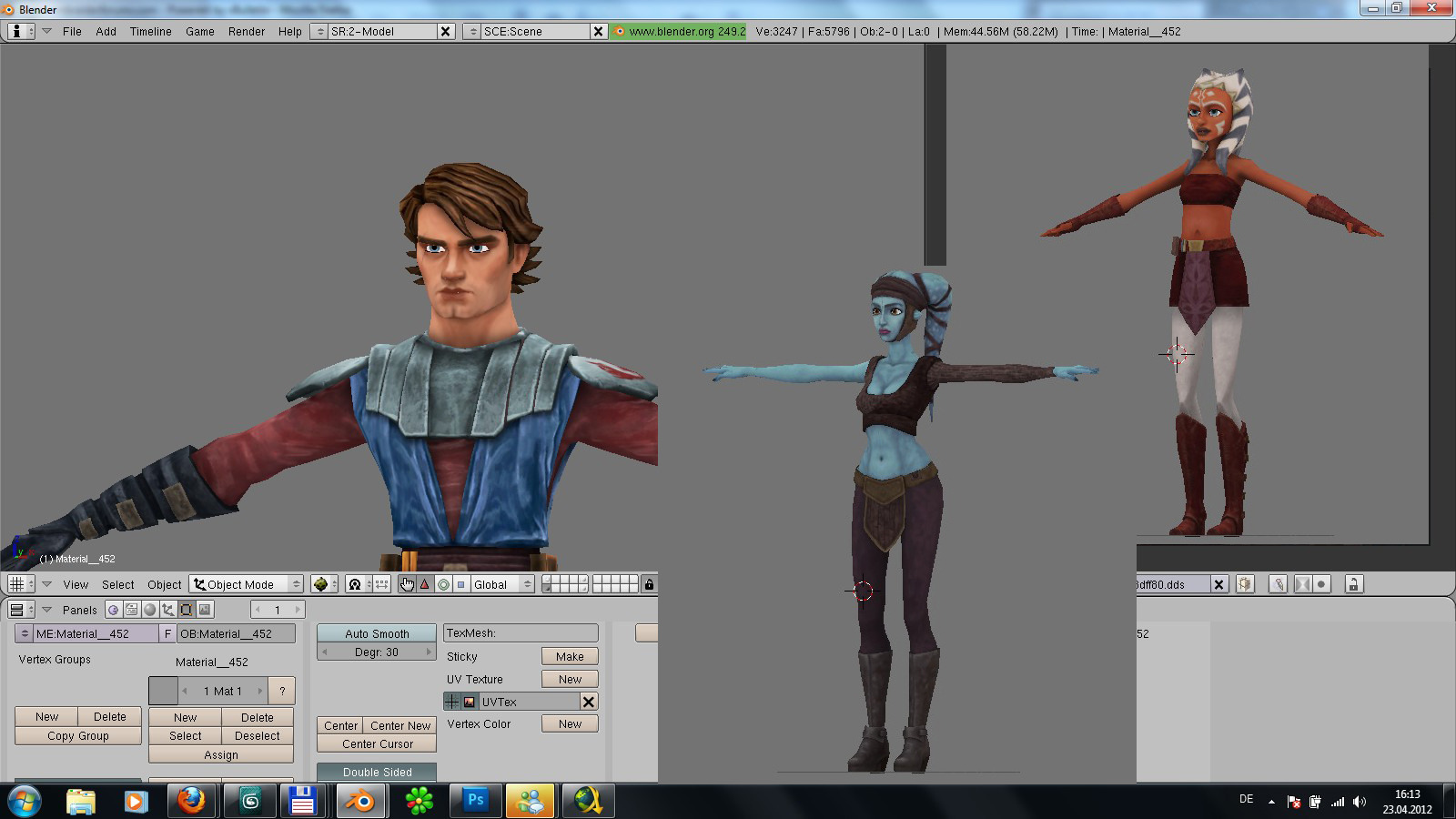The height and width of the screenshot is (819, 1456).
Task: Click the Sticky Make button
Action: pos(570,656)
